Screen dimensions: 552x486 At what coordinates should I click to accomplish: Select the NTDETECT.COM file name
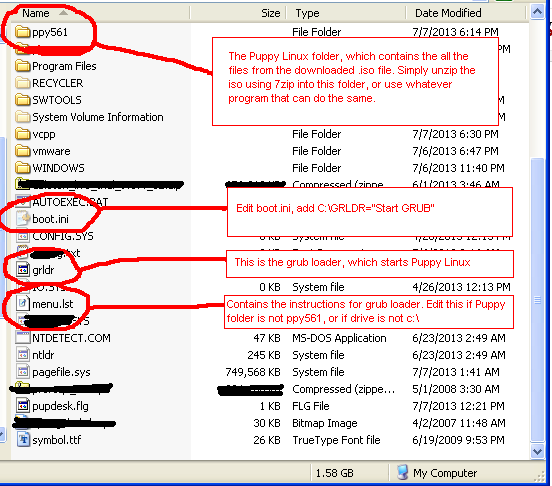pyautogui.click(x=71, y=338)
